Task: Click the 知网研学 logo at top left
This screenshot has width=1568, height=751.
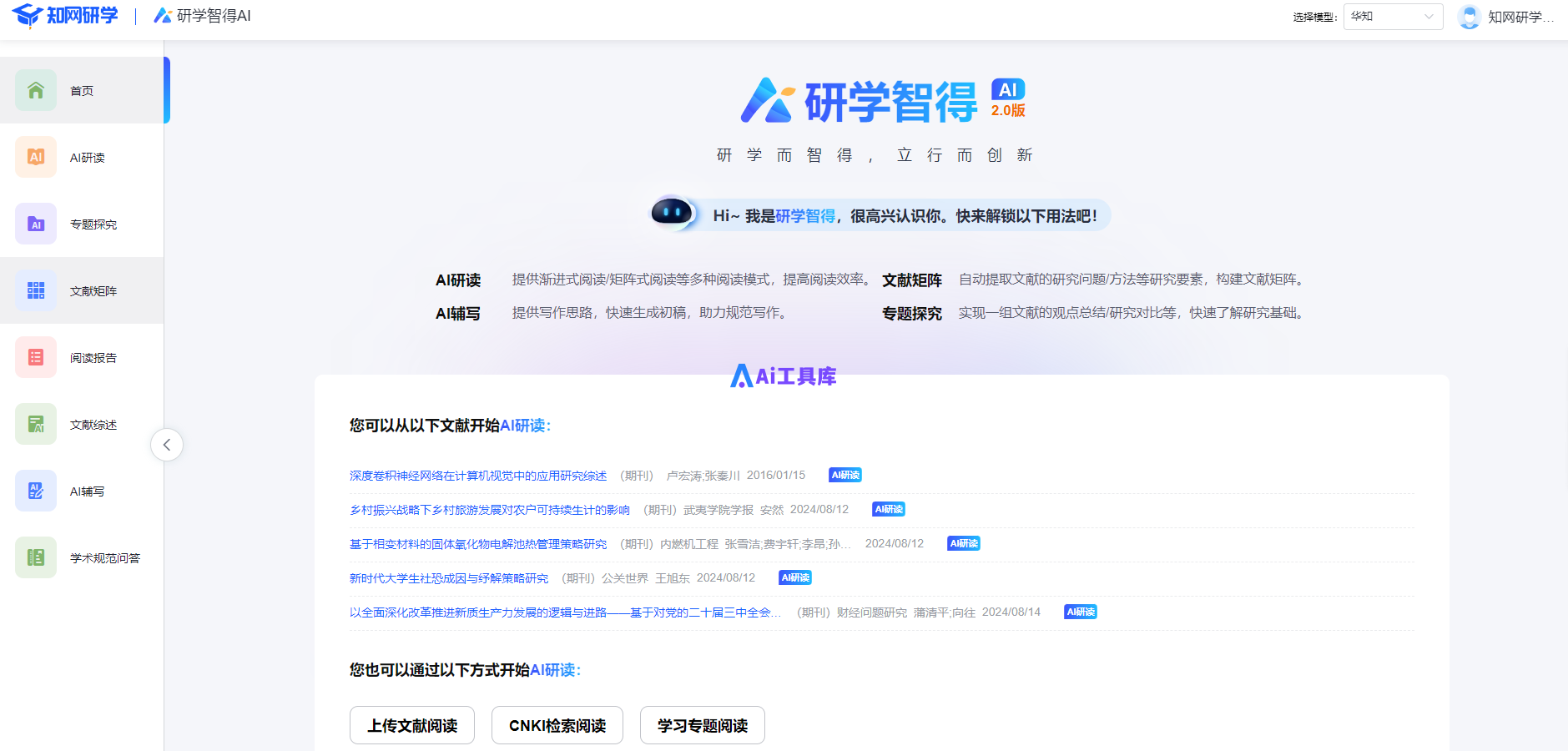Action: (65, 15)
